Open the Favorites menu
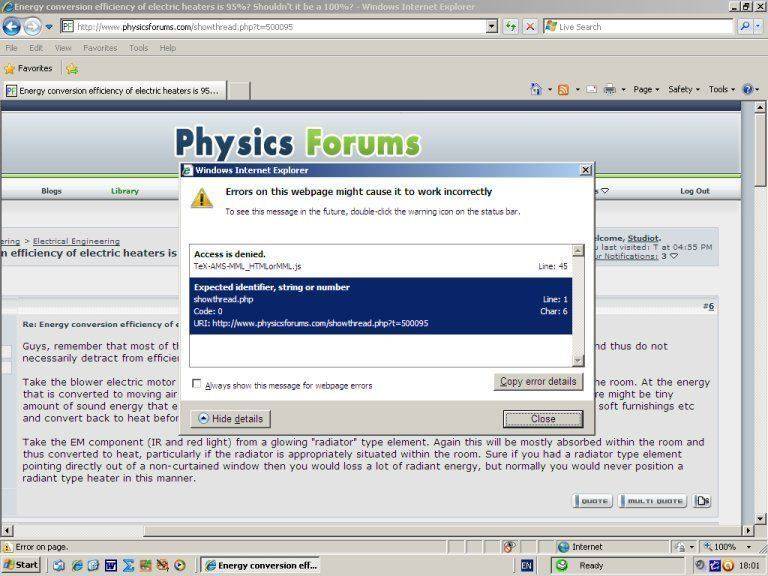Image resolution: width=768 pixels, height=576 pixels. 100,48
